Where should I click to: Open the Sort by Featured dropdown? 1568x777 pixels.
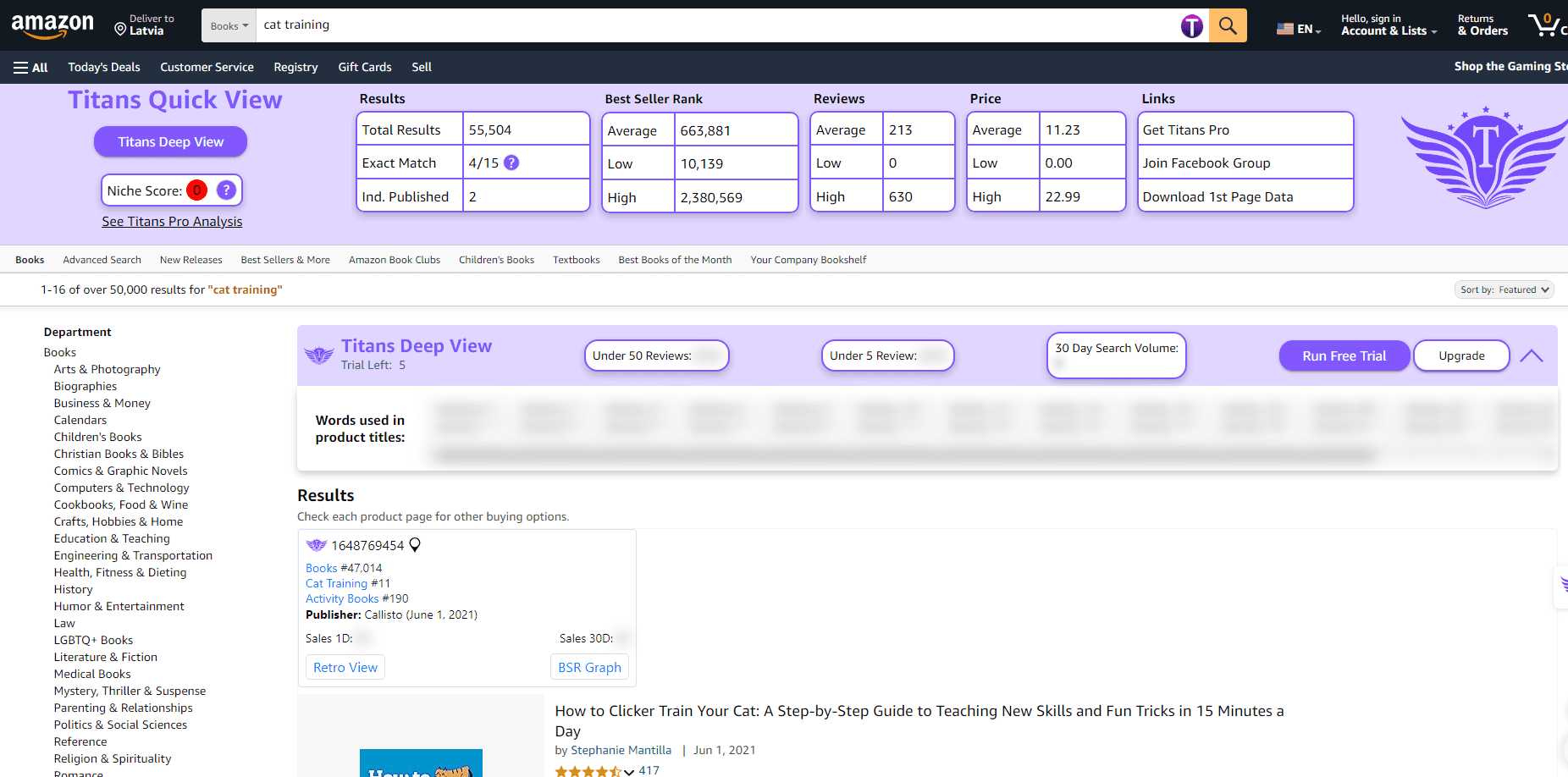(1505, 289)
